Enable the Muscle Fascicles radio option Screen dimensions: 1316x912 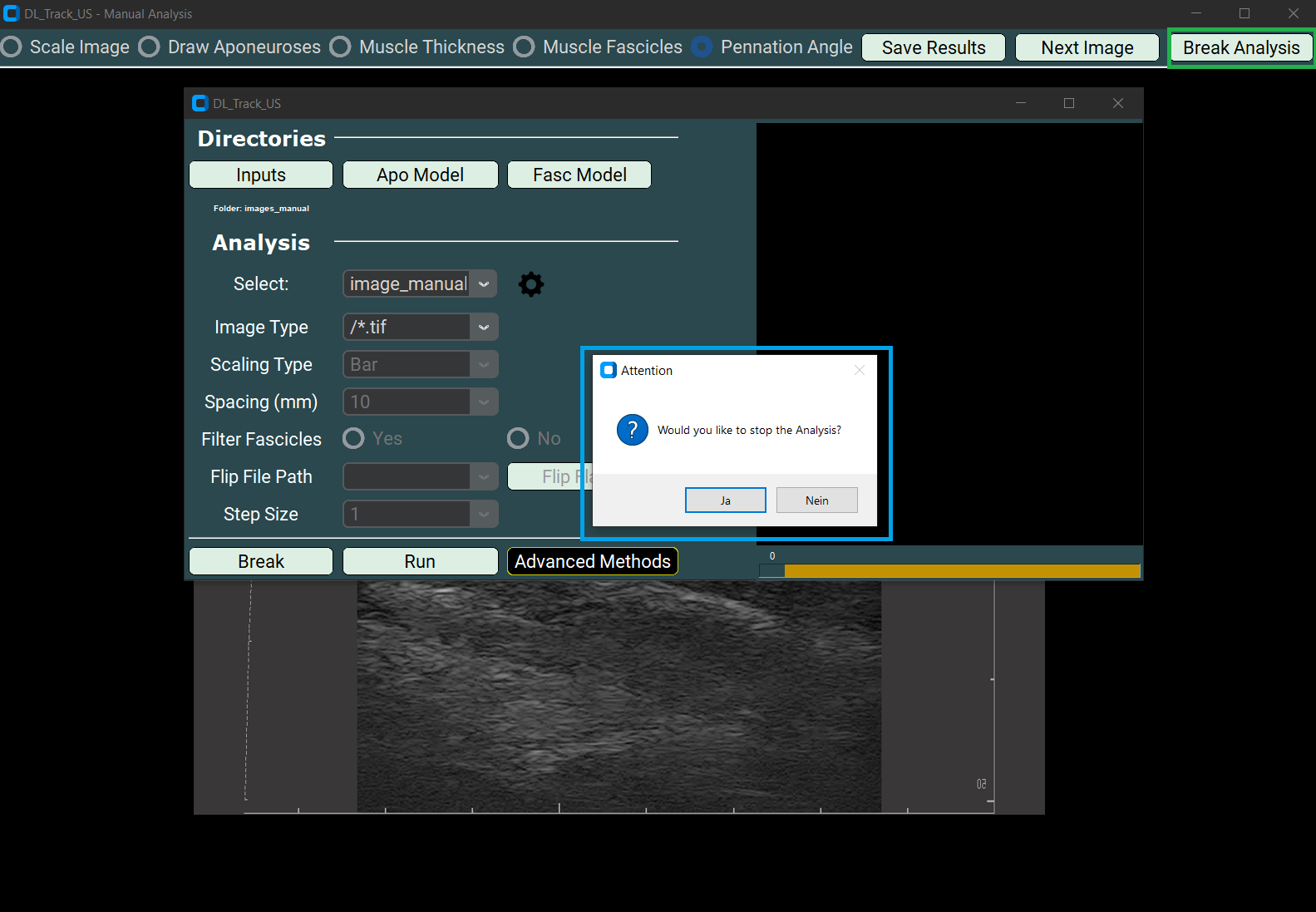click(x=525, y=47)
